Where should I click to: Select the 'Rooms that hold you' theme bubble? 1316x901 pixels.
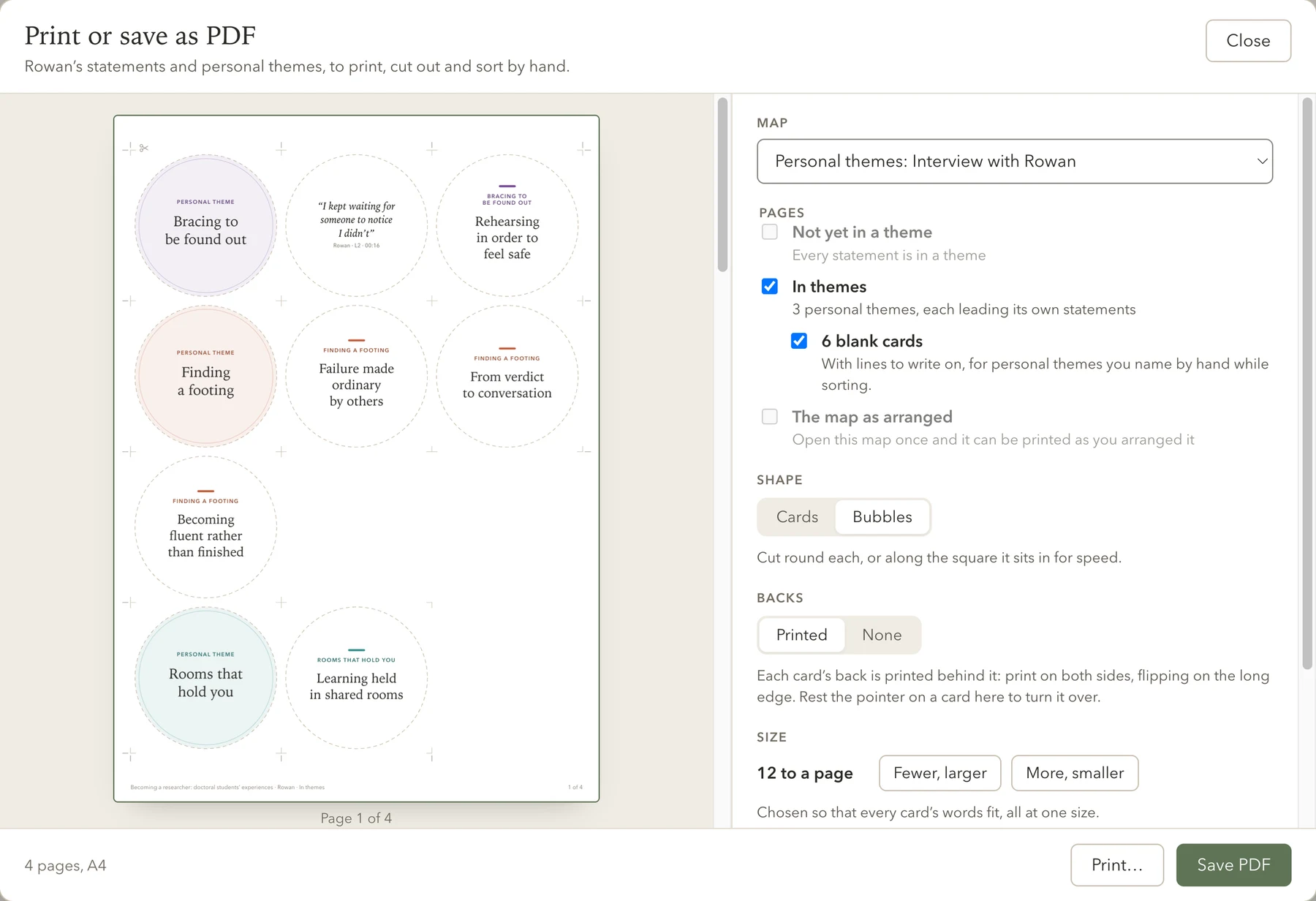(x=205, y=678)
